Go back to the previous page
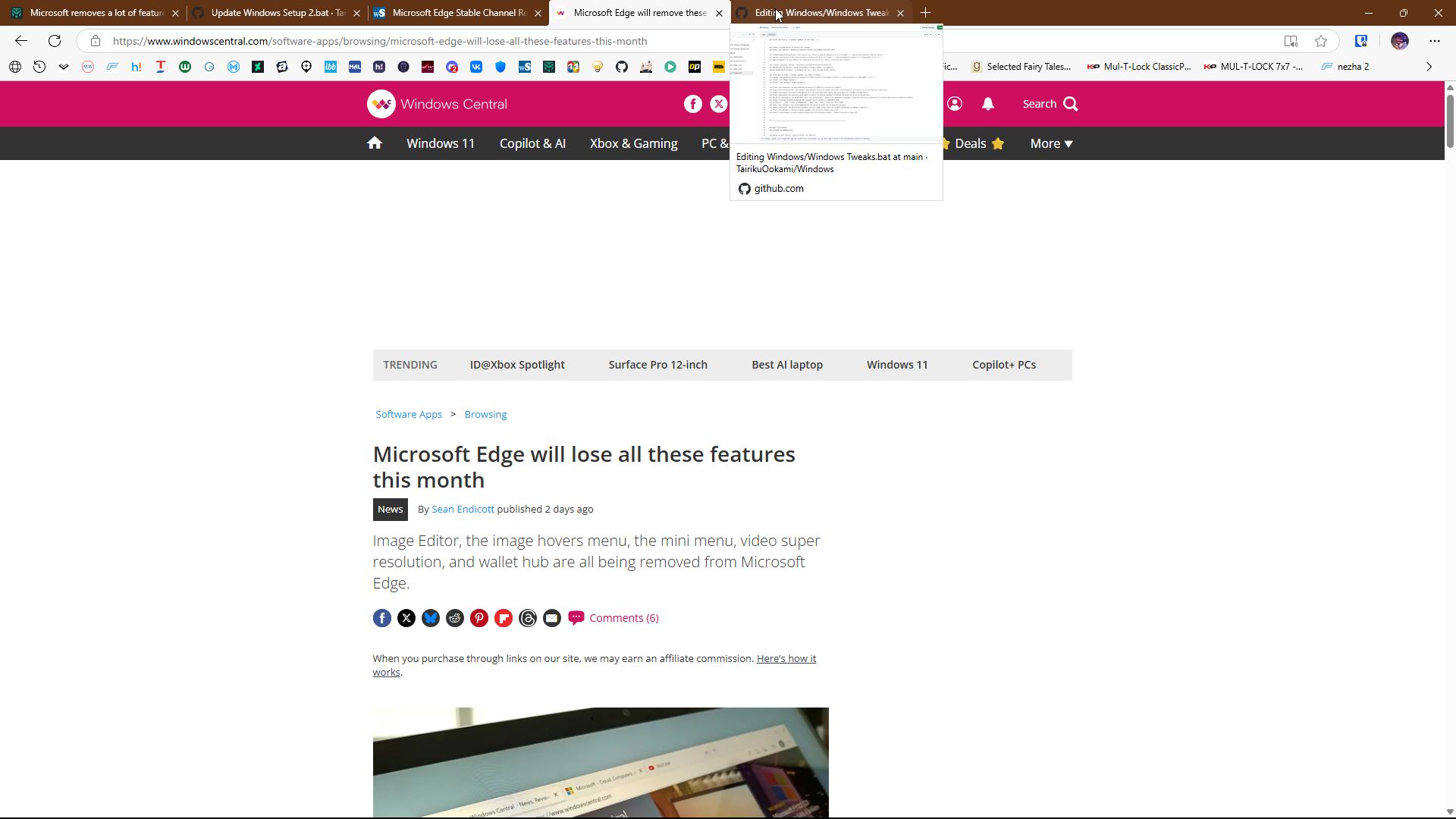This screenshot has width=1456, height=819. point(21,41)
